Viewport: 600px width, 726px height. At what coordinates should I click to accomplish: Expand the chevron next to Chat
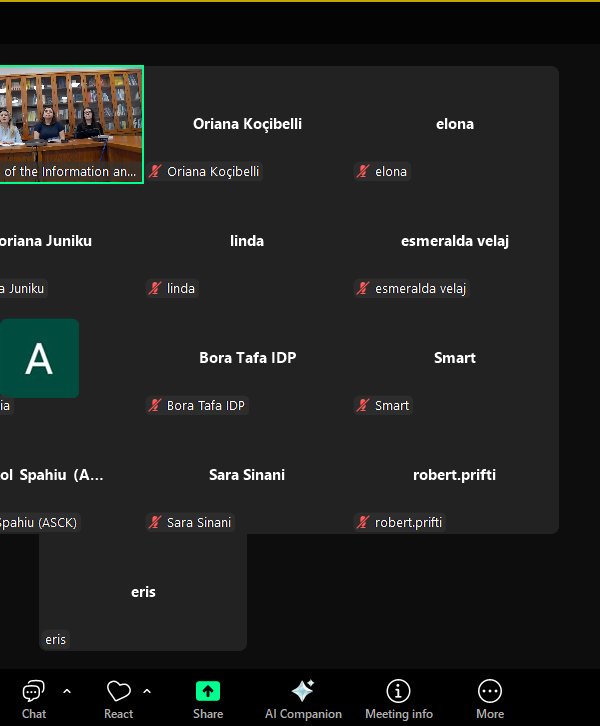click(x=67, y=691)
